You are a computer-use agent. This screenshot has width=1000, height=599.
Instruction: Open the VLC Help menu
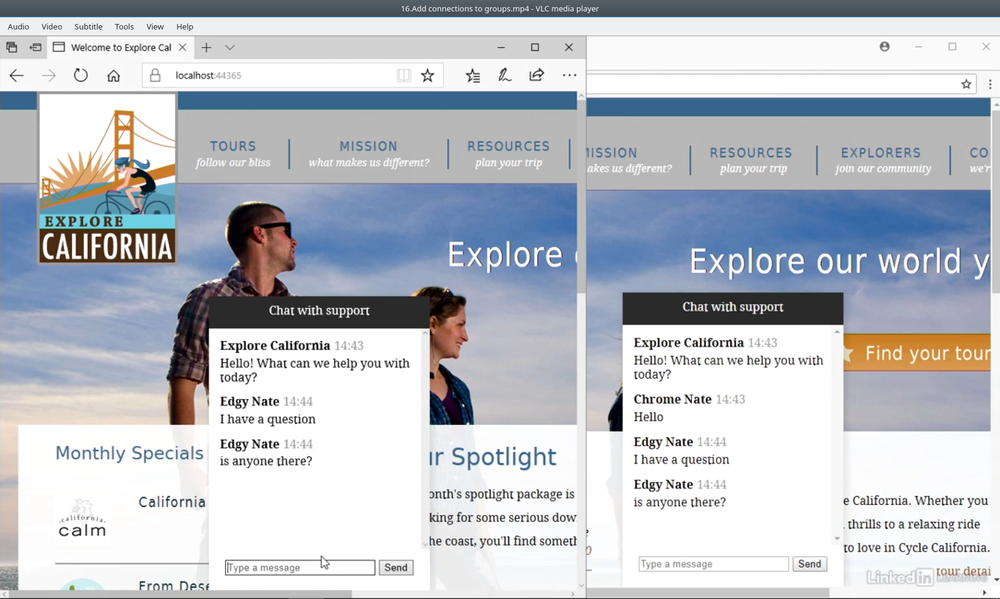tap(184, 27)
